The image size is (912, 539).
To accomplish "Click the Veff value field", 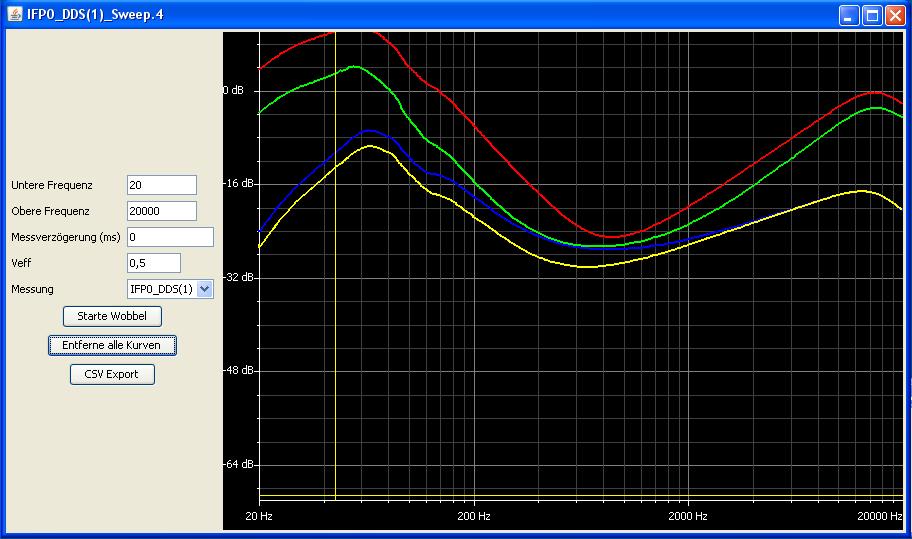I will (154, 263).
